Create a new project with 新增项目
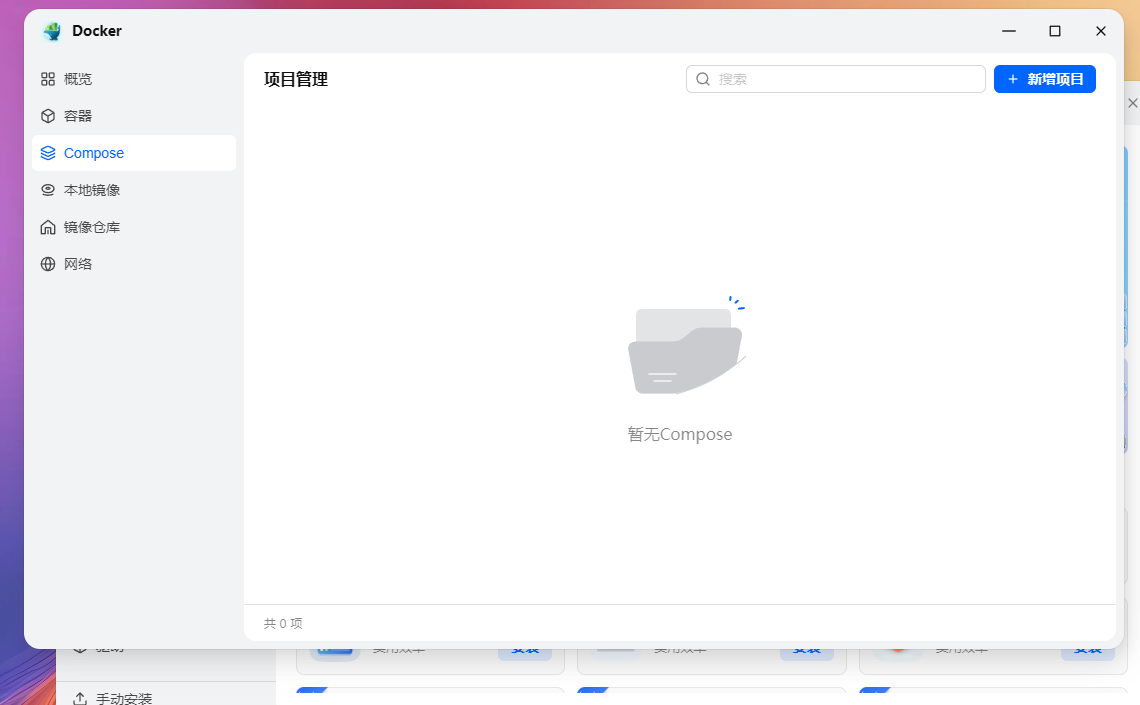Screen dimensions: 1140x705 (x=1044, y=78)
